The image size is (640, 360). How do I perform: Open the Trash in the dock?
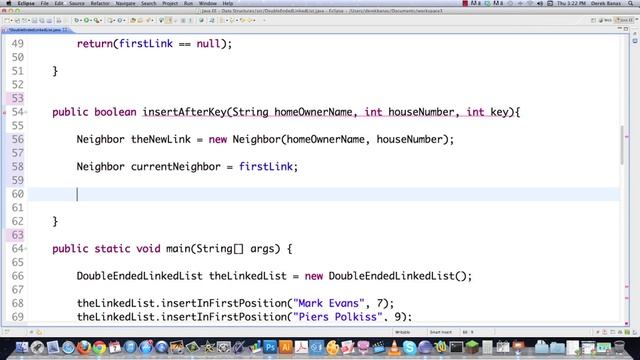(619, 347)
